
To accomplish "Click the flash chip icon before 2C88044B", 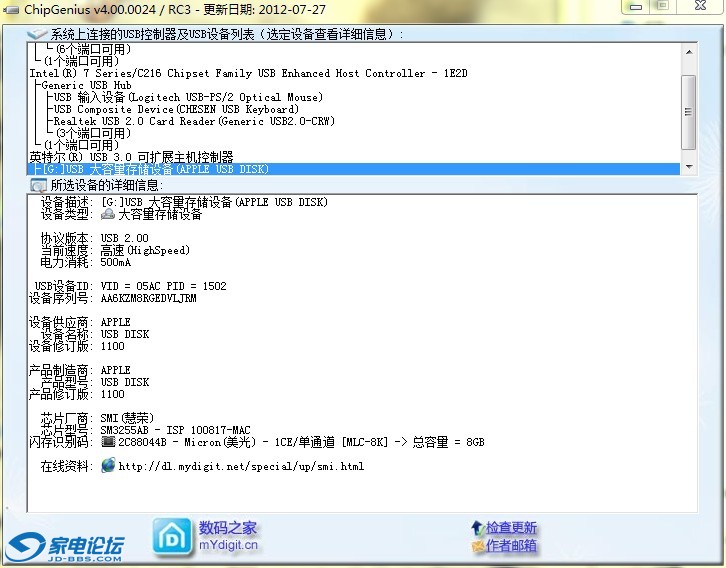I will click(x=108, y=442).
